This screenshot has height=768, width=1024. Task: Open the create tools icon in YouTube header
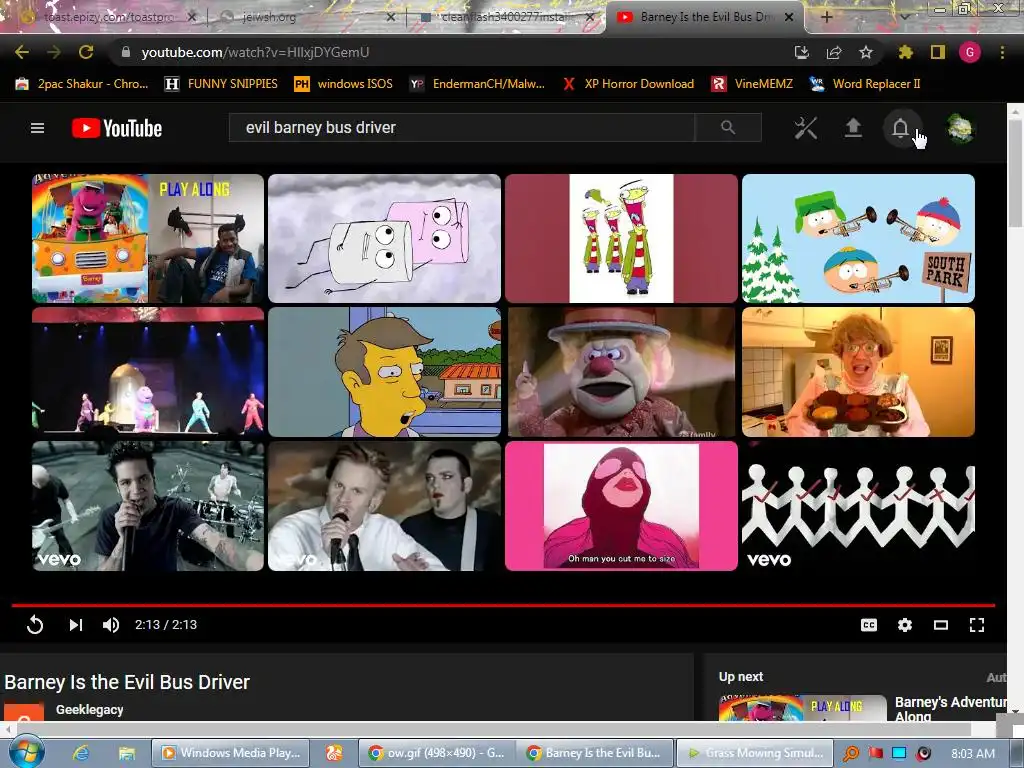(805, 128)
